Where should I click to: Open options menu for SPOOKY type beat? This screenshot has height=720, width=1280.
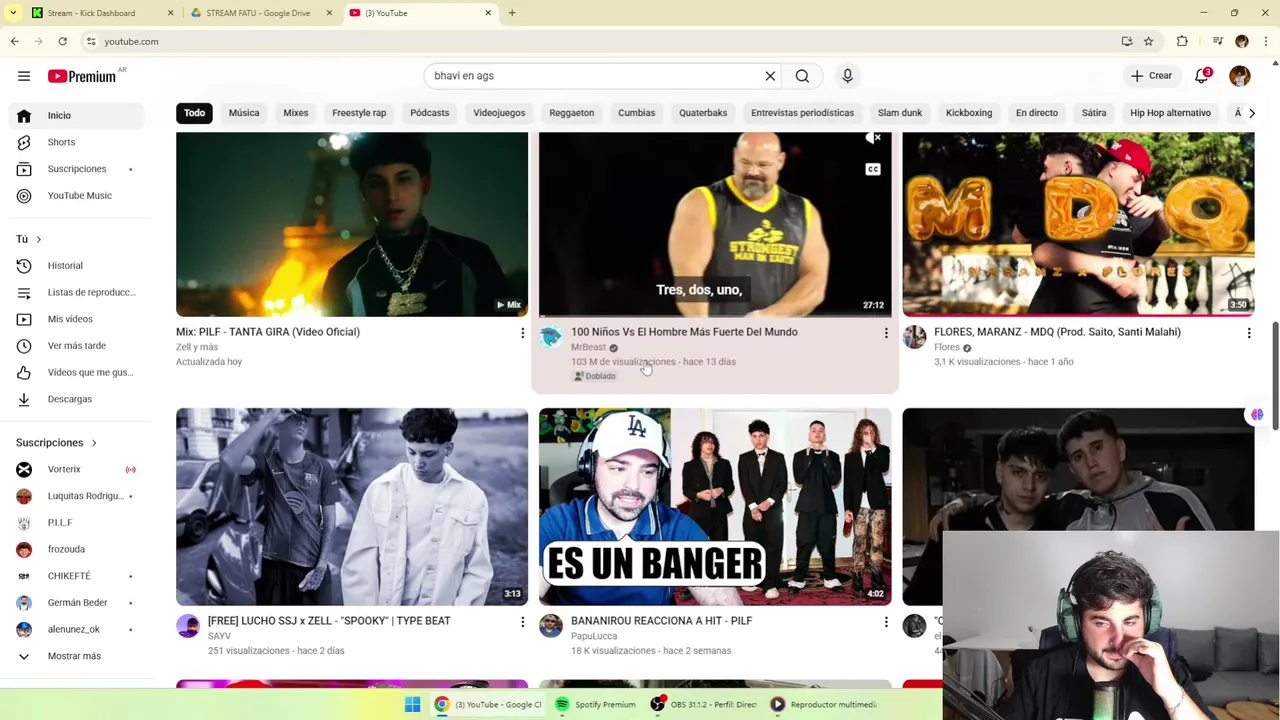tap(522, 622)
